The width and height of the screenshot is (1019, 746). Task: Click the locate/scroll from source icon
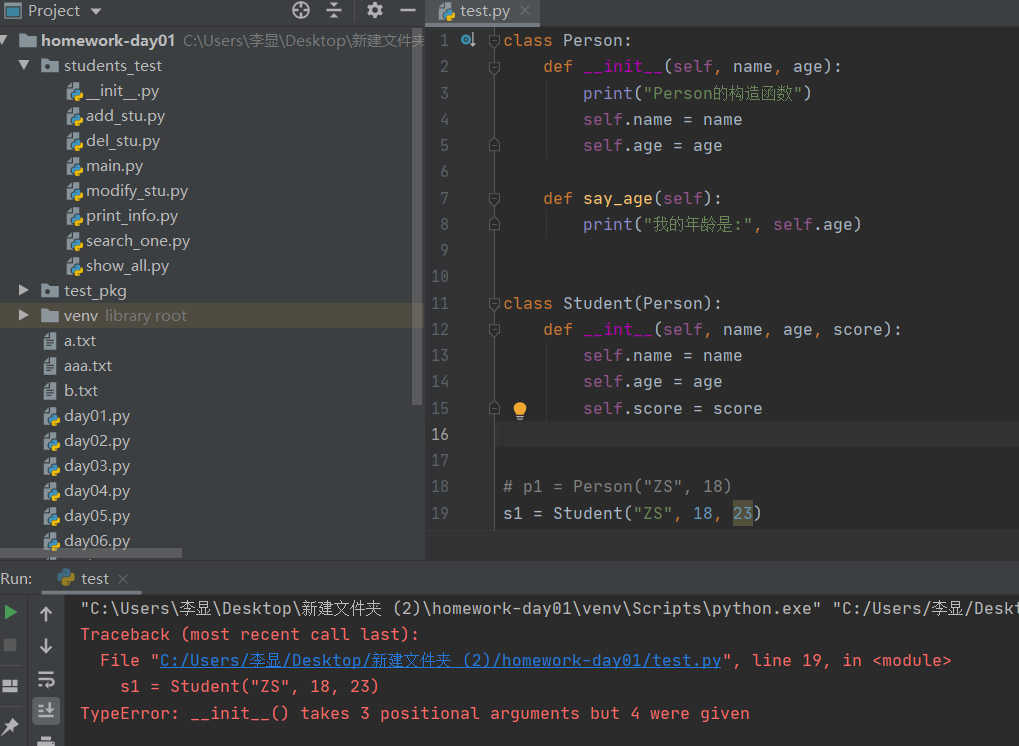point(301,10)
